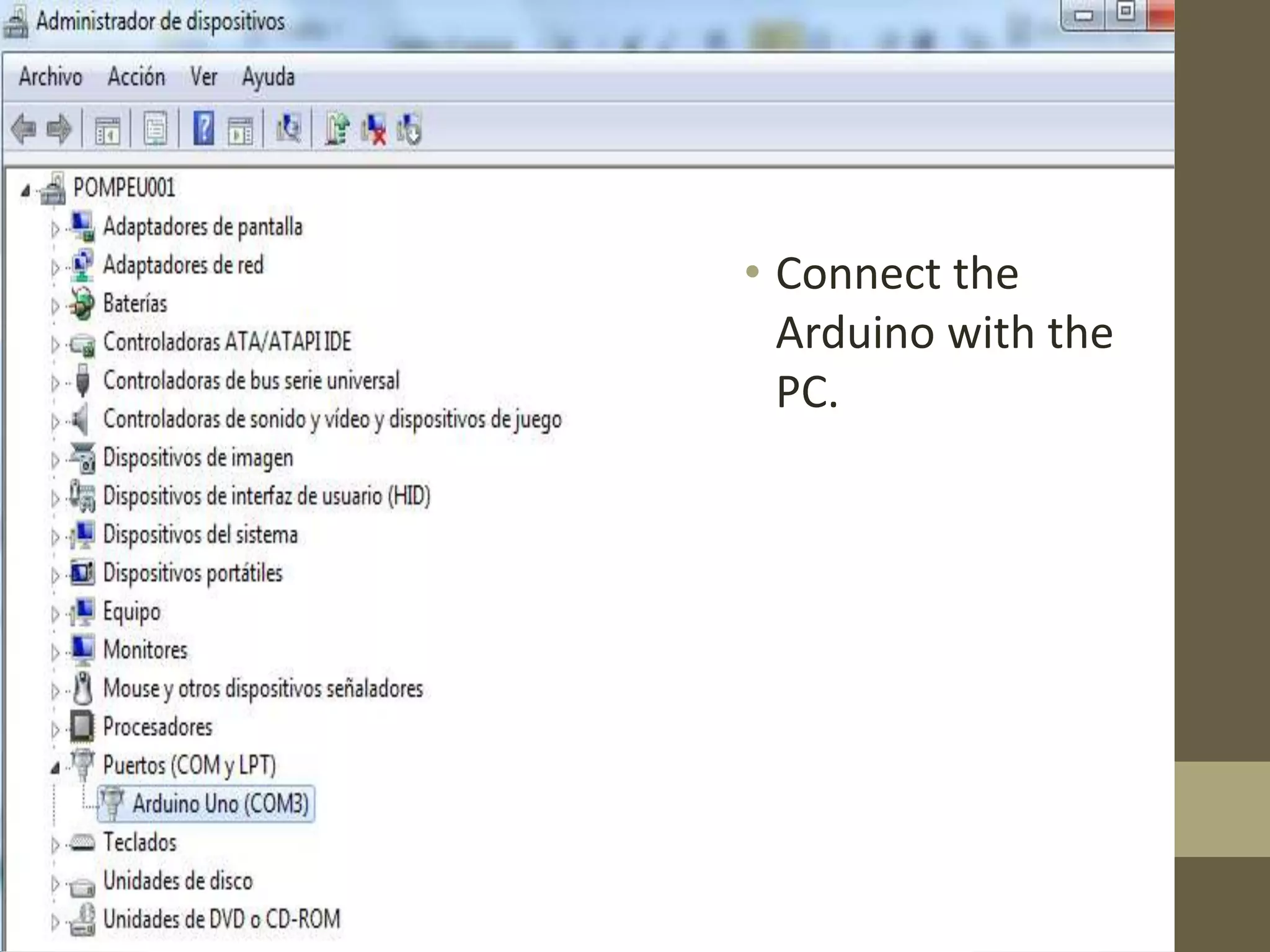Collapse Puertos (COM y LPT) node
The image size is (1270, 952).
click(55, 769)
